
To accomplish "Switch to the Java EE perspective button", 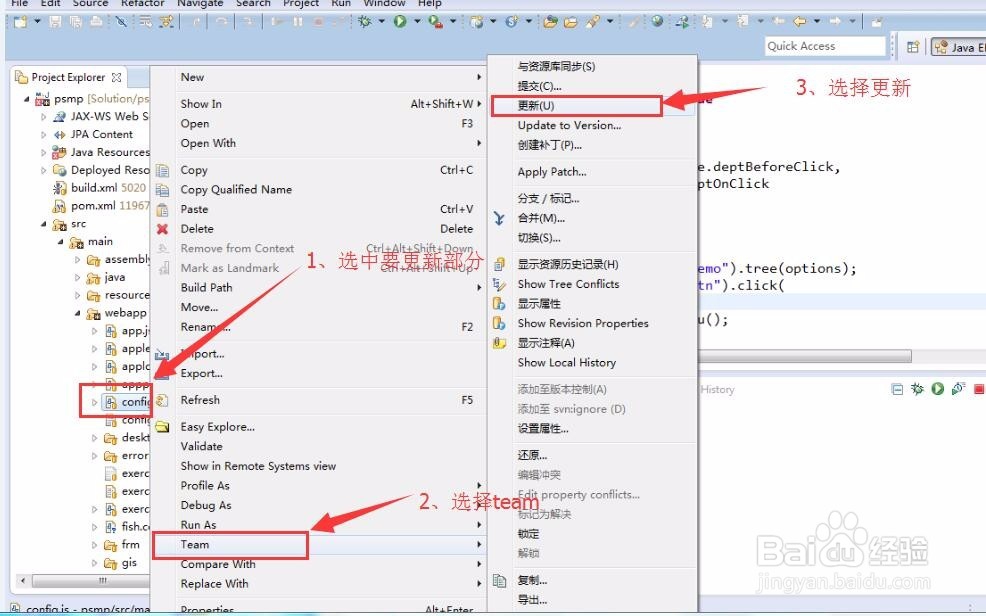I will pos(958,47).
